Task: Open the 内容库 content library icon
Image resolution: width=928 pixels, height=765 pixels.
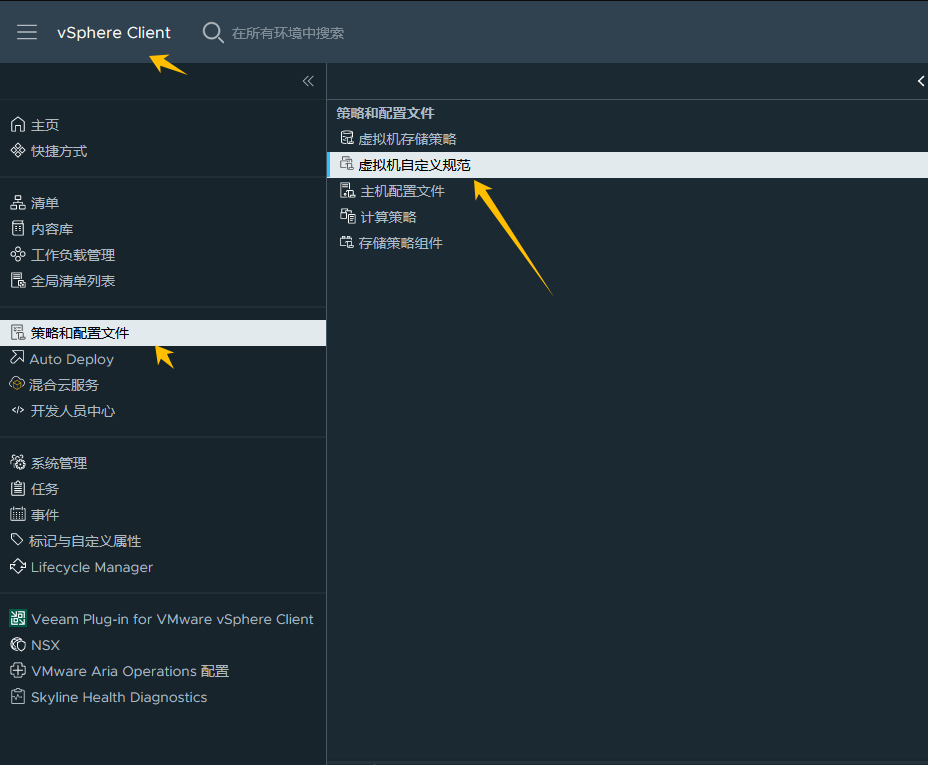Action: coord(18,228)
